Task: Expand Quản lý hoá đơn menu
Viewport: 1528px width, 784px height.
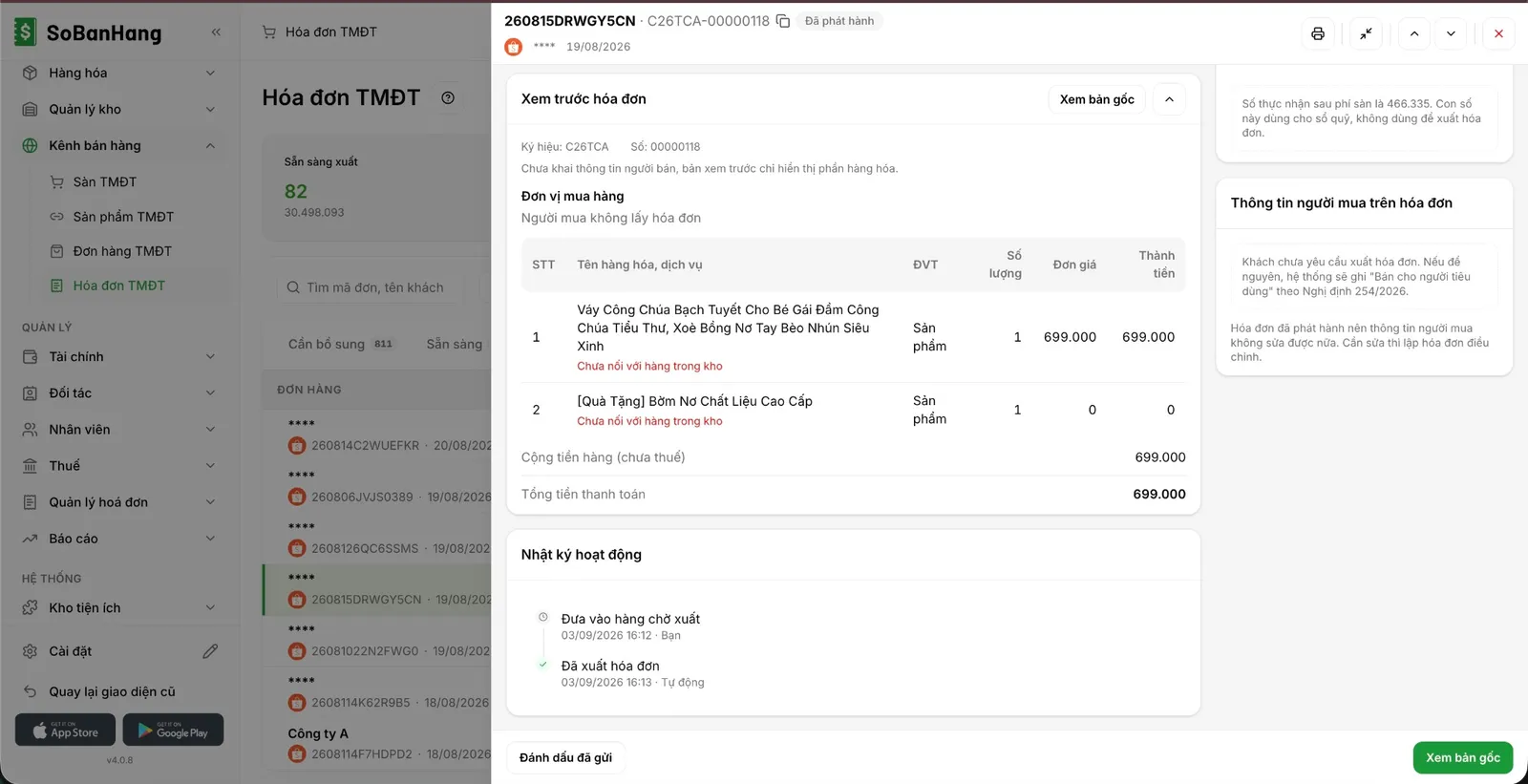Action: point(210,502)
